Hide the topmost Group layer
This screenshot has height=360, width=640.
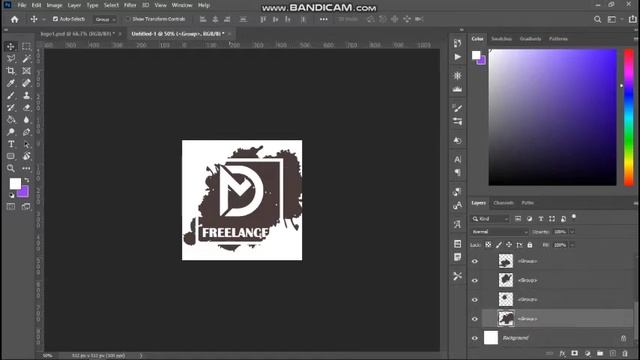pyautogui.click(x=475, y=261)
